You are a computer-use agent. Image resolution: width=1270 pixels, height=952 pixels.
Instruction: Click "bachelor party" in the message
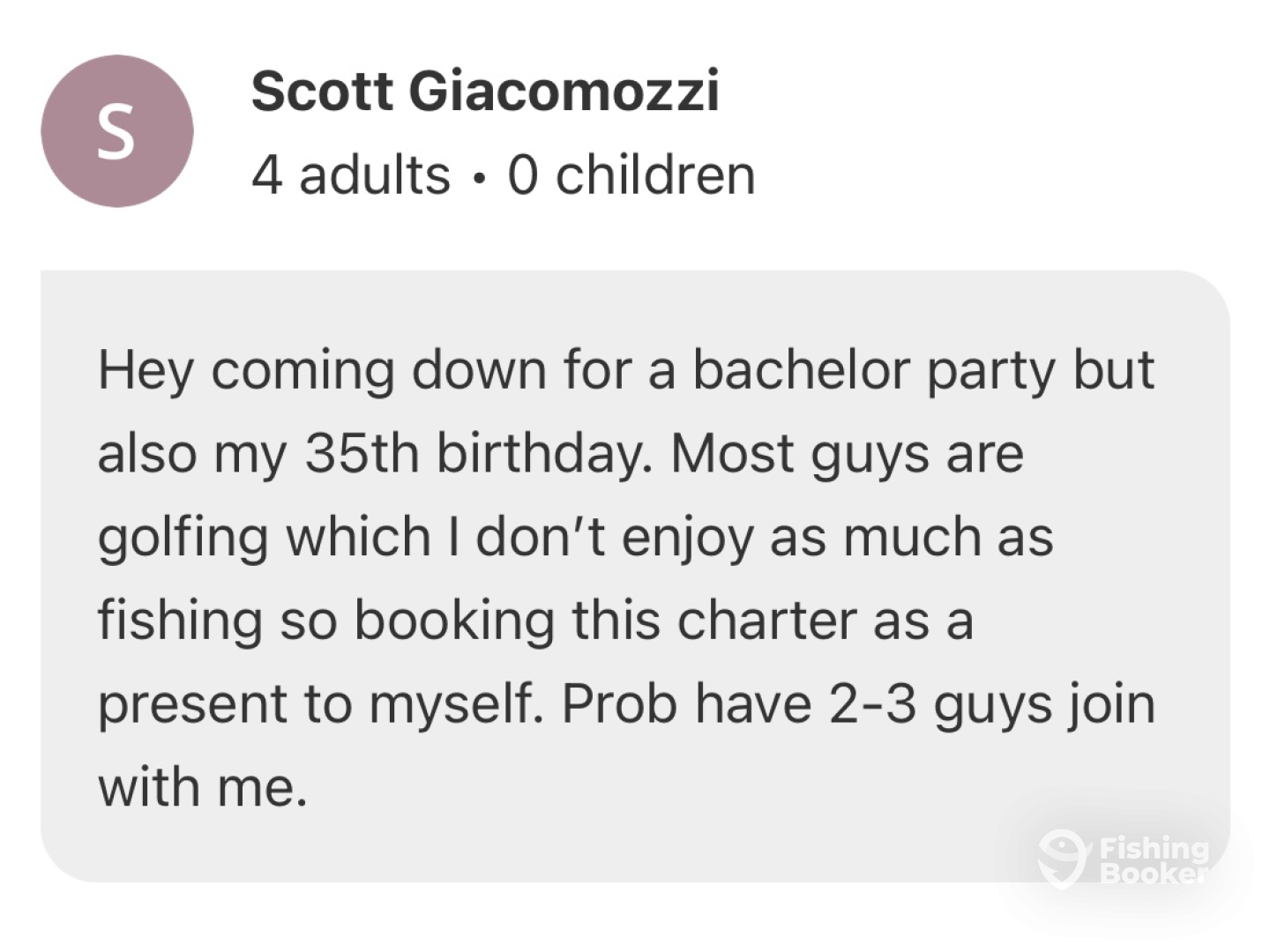[x=873, y=370]
